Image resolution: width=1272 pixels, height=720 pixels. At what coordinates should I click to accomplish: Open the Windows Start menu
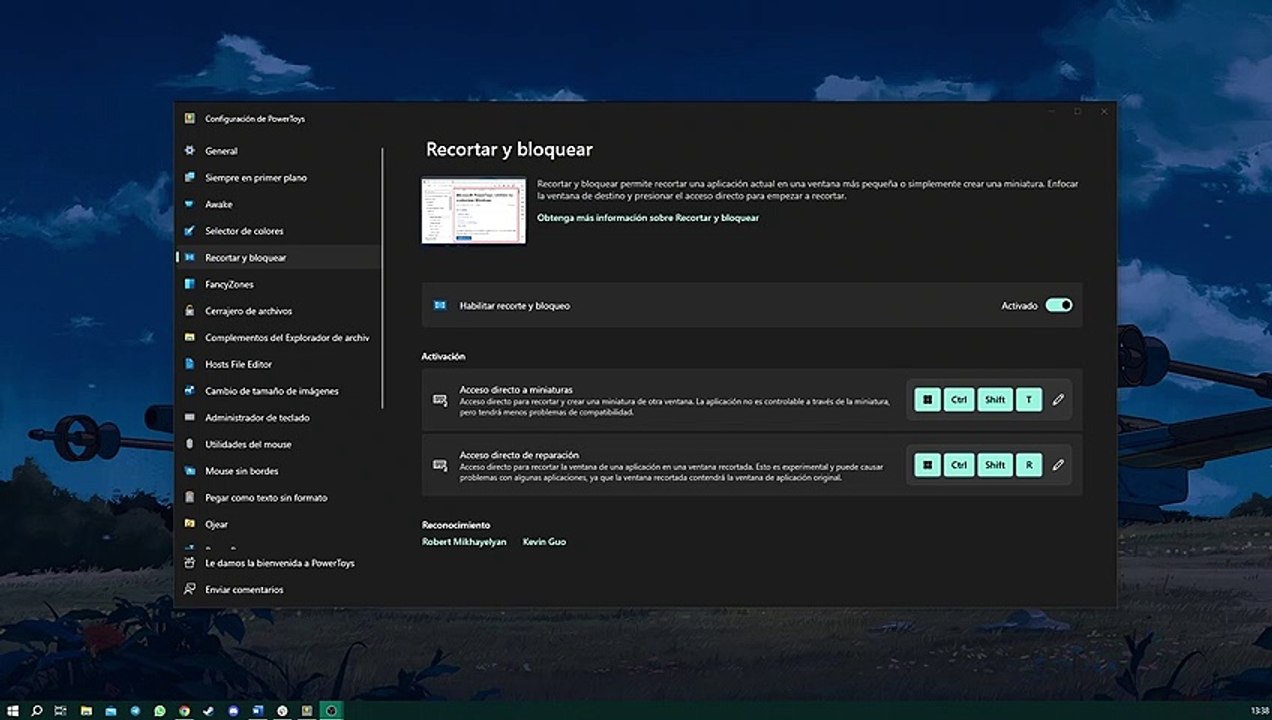(x=13, y=711)
